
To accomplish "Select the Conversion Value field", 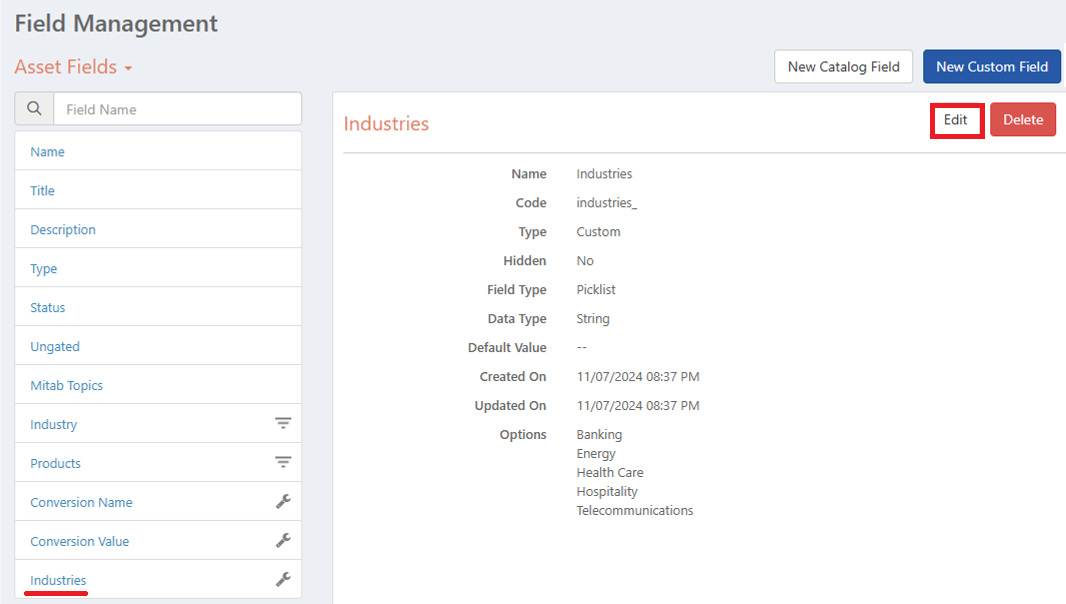I will (158, 541).
